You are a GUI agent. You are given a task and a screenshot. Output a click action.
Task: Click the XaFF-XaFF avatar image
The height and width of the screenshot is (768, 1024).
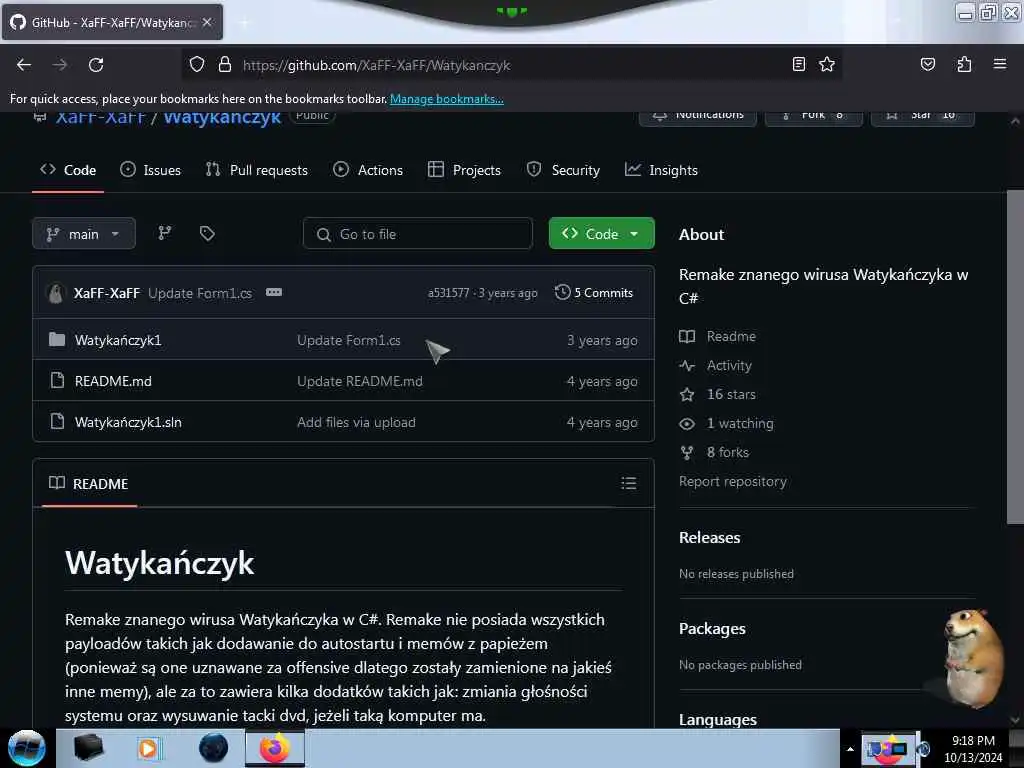coord(56,293)
